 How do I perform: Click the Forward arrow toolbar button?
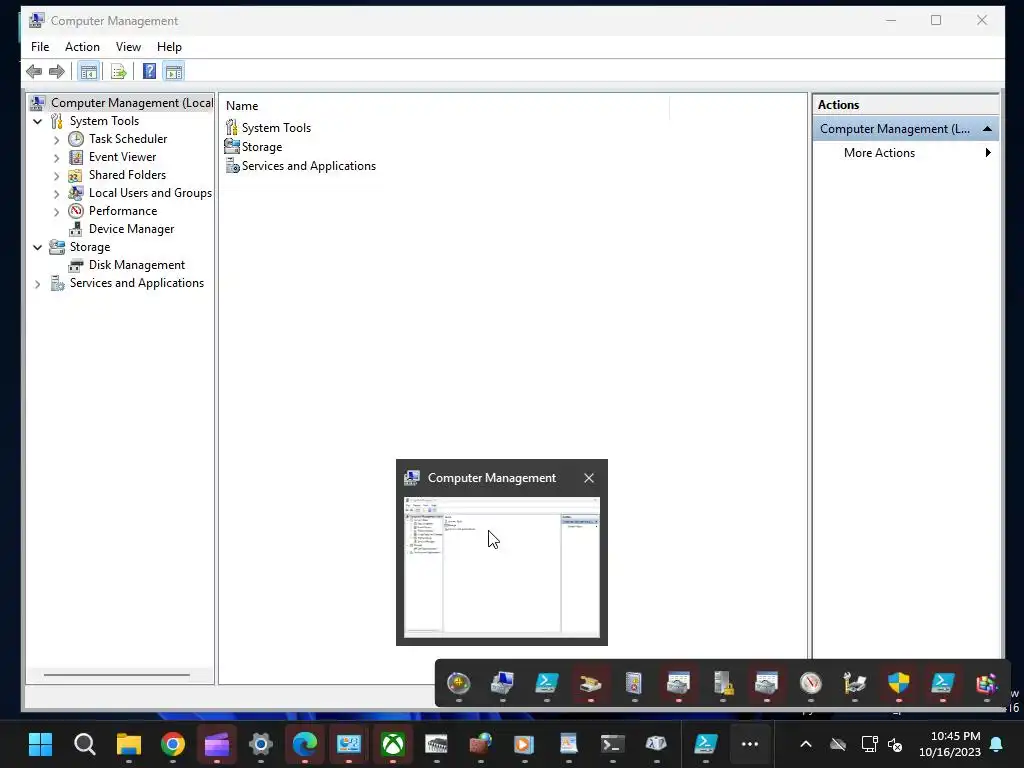pos(57,71)
